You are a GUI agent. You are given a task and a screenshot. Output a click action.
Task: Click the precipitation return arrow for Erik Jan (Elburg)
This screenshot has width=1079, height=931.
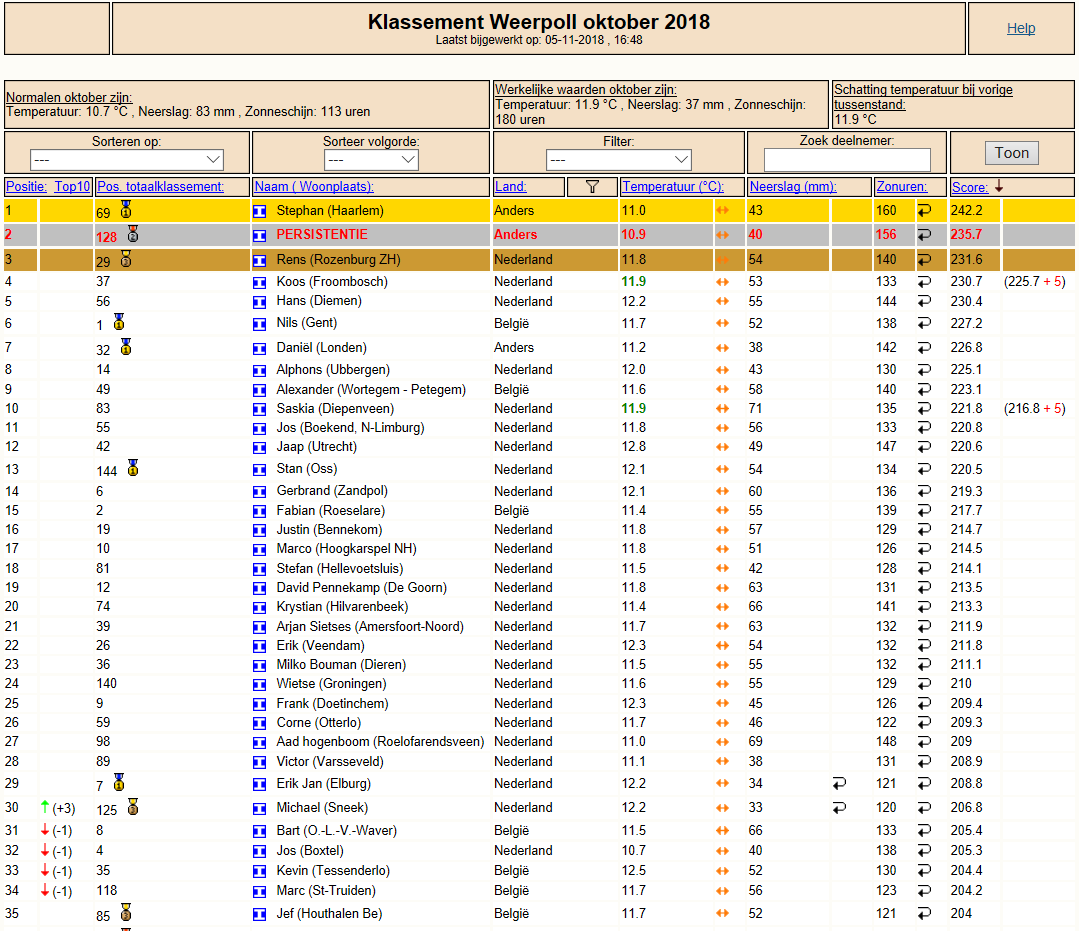839,783
